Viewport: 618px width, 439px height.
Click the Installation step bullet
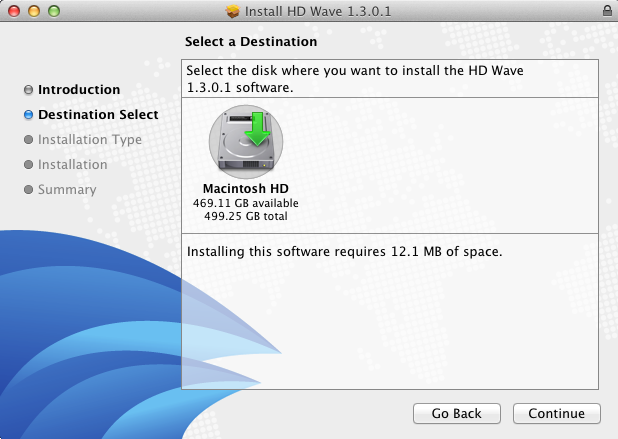(x=28, y=164)
